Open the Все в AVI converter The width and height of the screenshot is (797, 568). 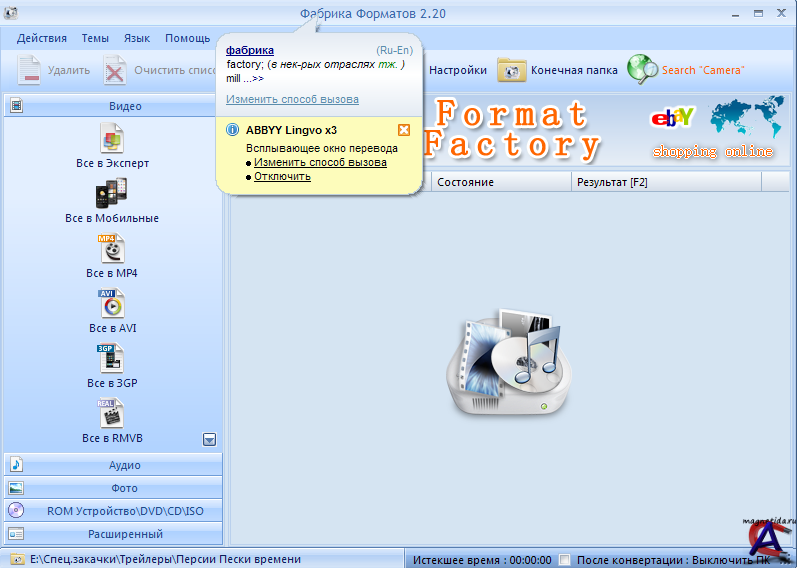pos(112,303)
